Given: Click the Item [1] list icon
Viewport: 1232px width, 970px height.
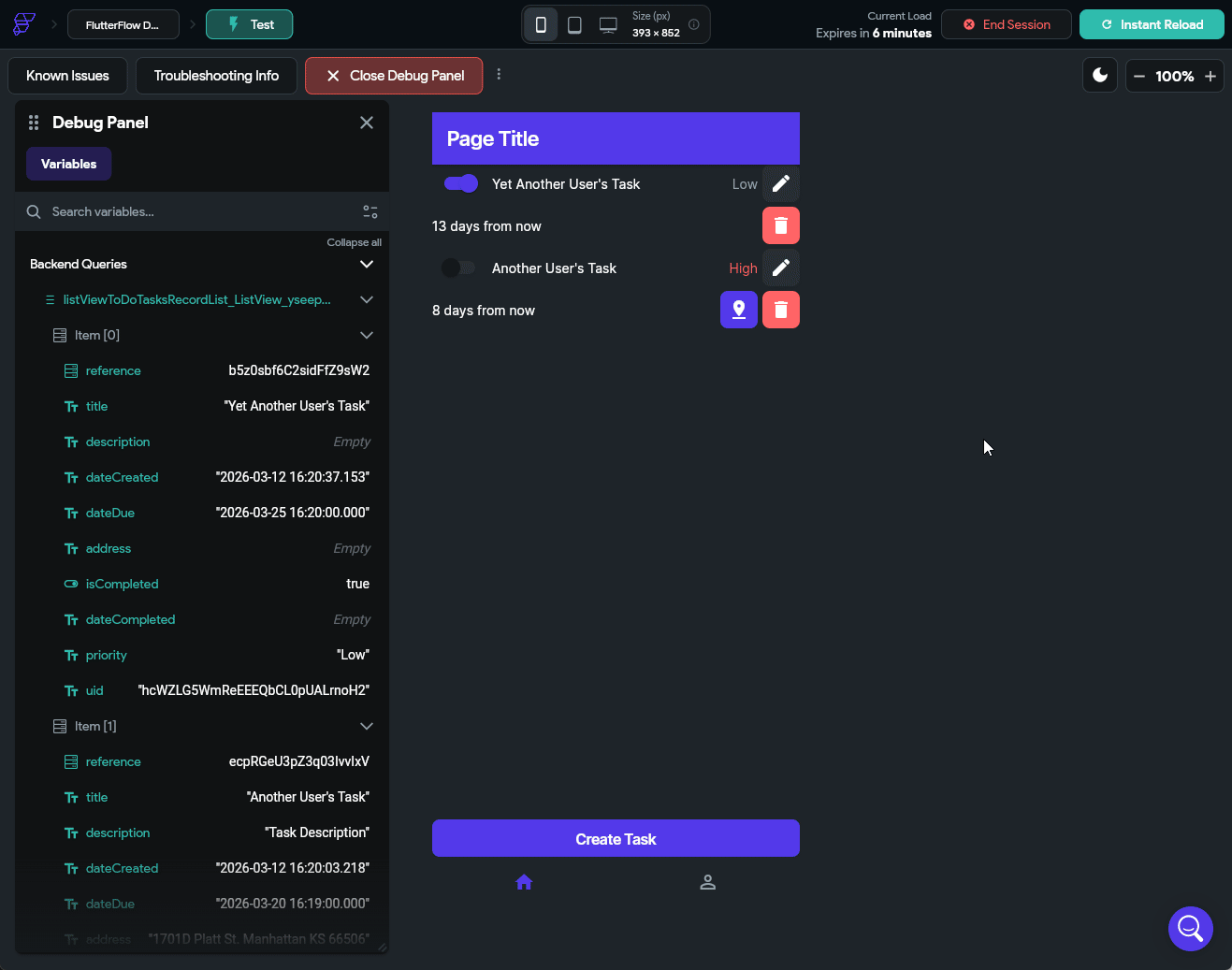Looking at the screenshot, I should [60, 726].
